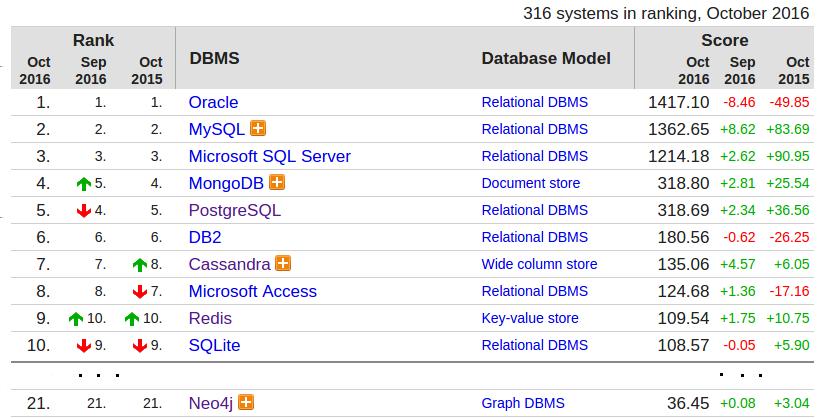The width and height of the screenshot is (828, 418).
Task: Click the plus icon beside Neo4j
Action: tap(246, 402)
